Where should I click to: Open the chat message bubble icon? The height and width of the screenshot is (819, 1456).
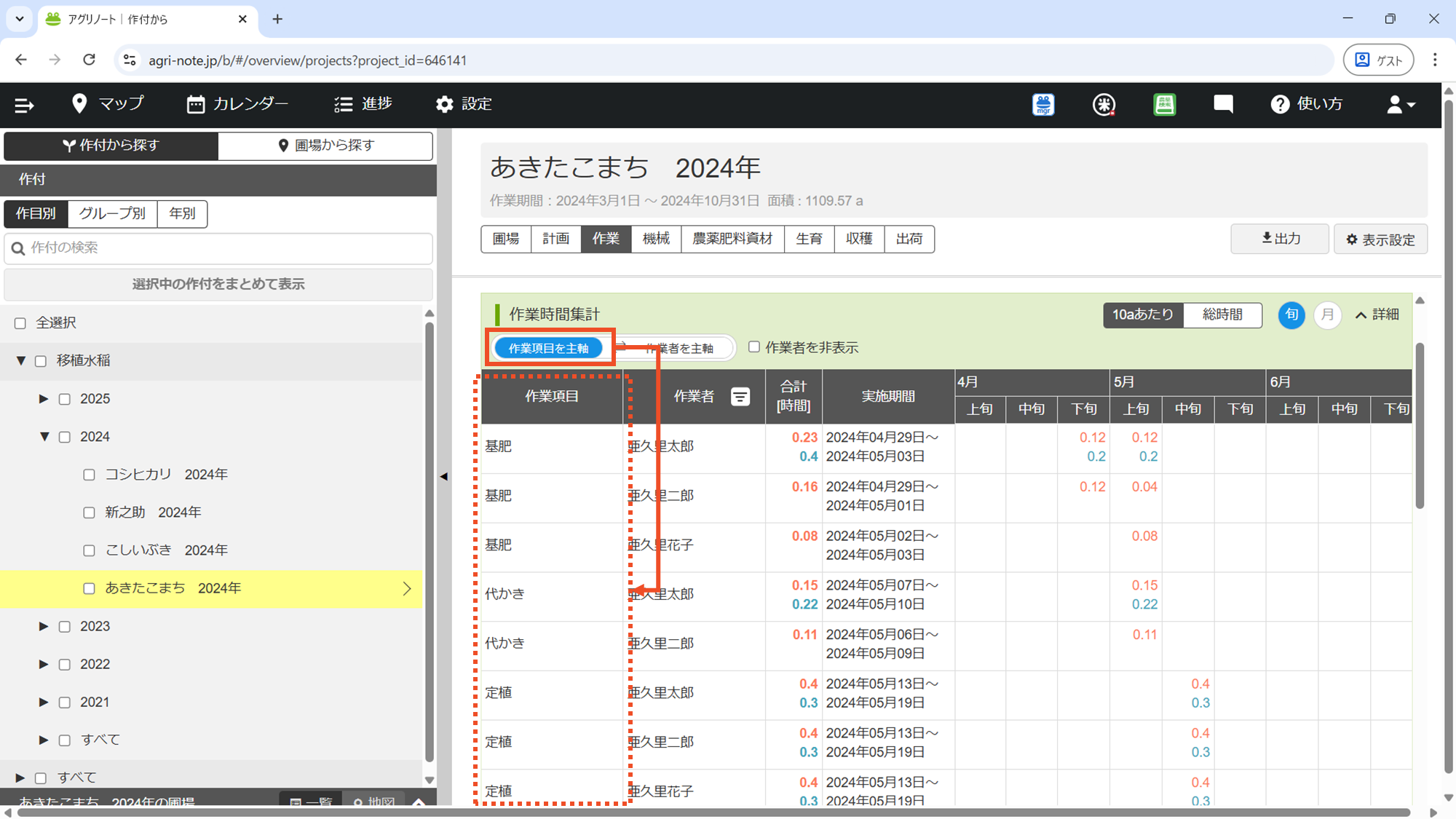tap(1223, 105)
